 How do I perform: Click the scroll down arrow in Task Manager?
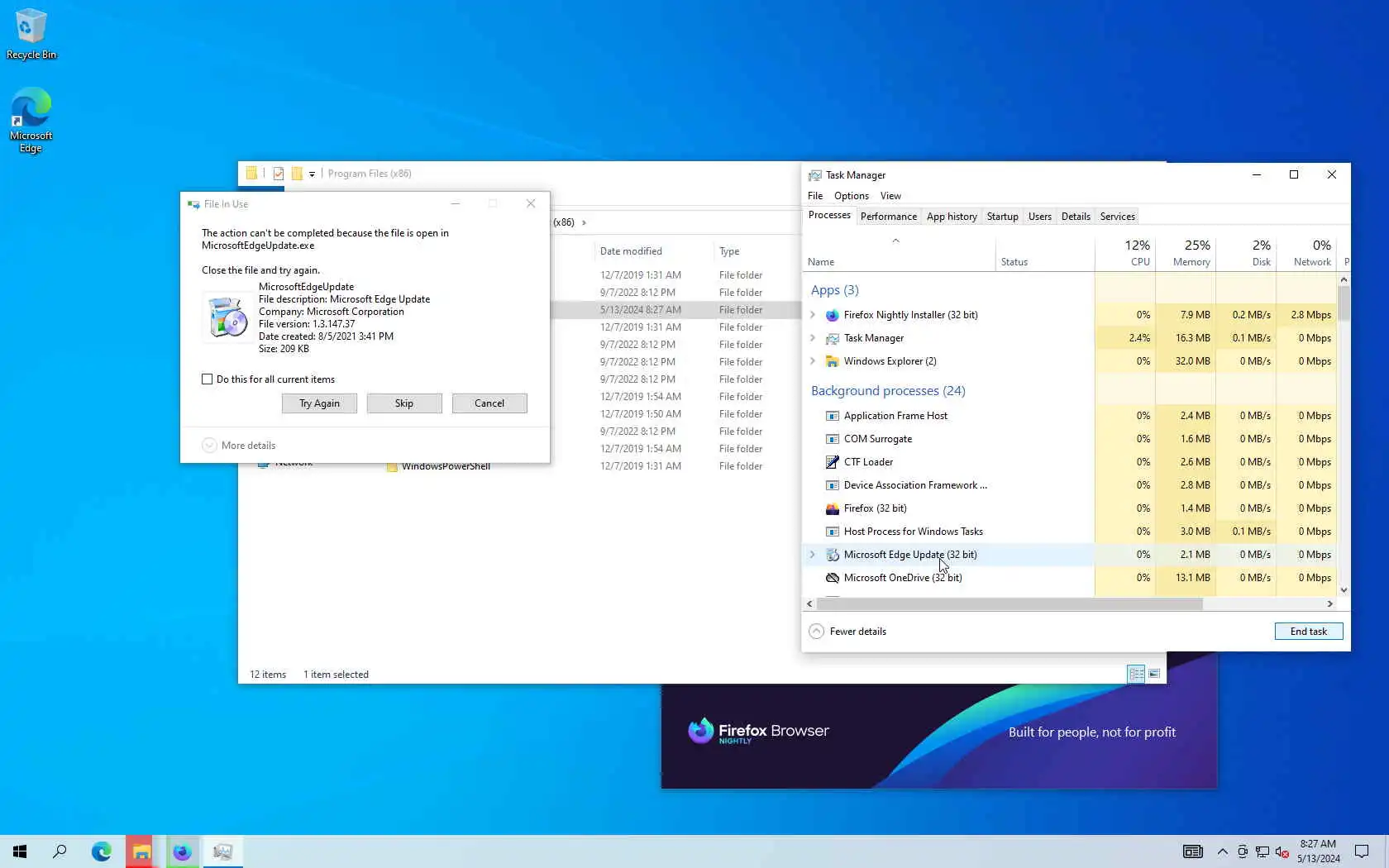point(1344,590)
